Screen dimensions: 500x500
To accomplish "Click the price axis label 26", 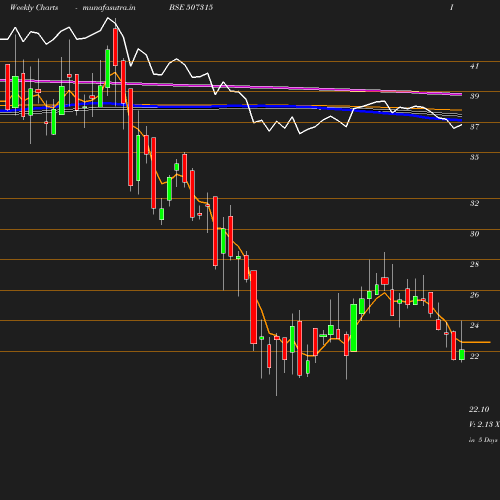I will pyautogui.click(x=474, y=295).
